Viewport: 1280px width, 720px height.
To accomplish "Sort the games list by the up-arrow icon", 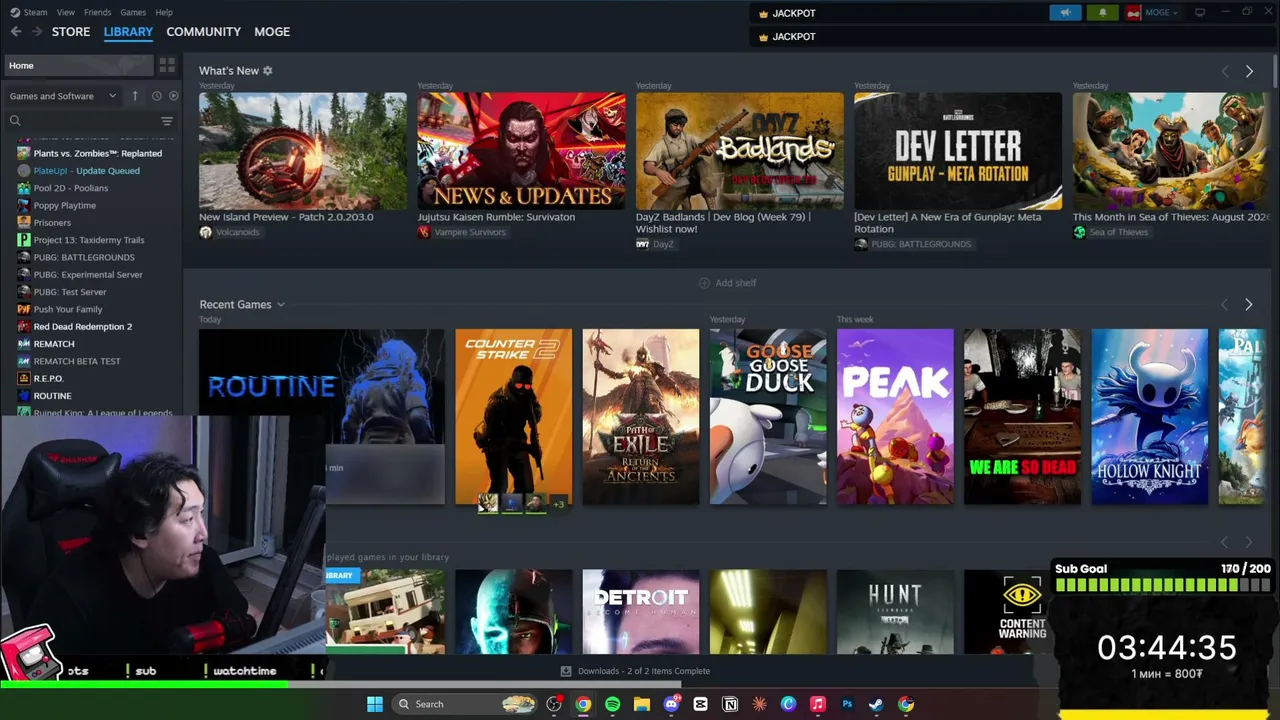I will pyautogui.click(x=135, y=96).
